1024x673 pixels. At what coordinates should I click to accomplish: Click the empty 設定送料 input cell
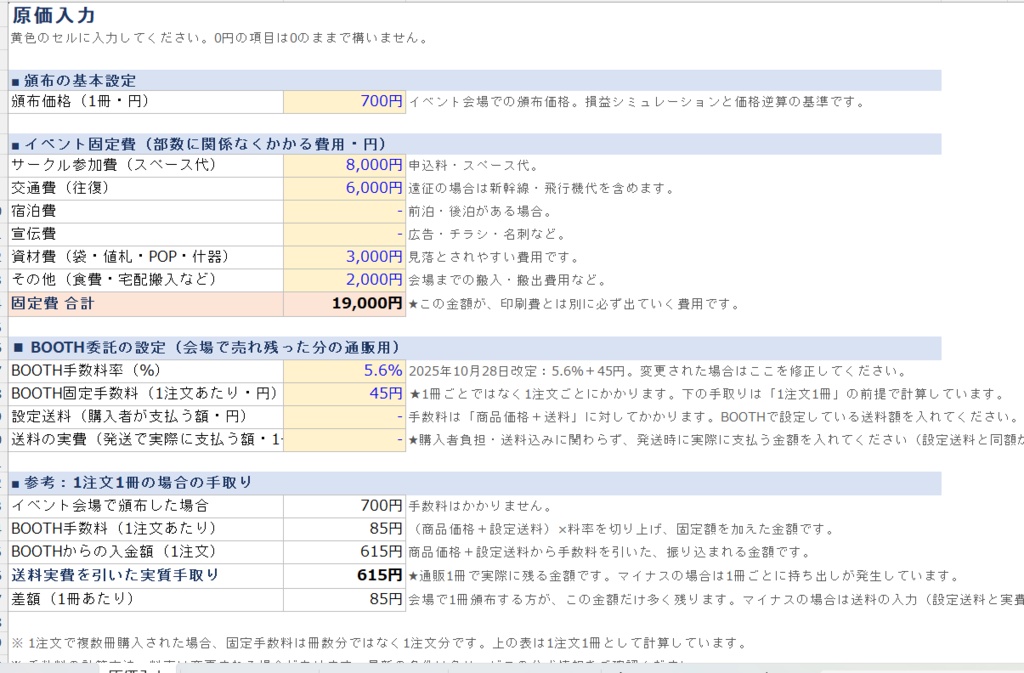click(344, 416)
